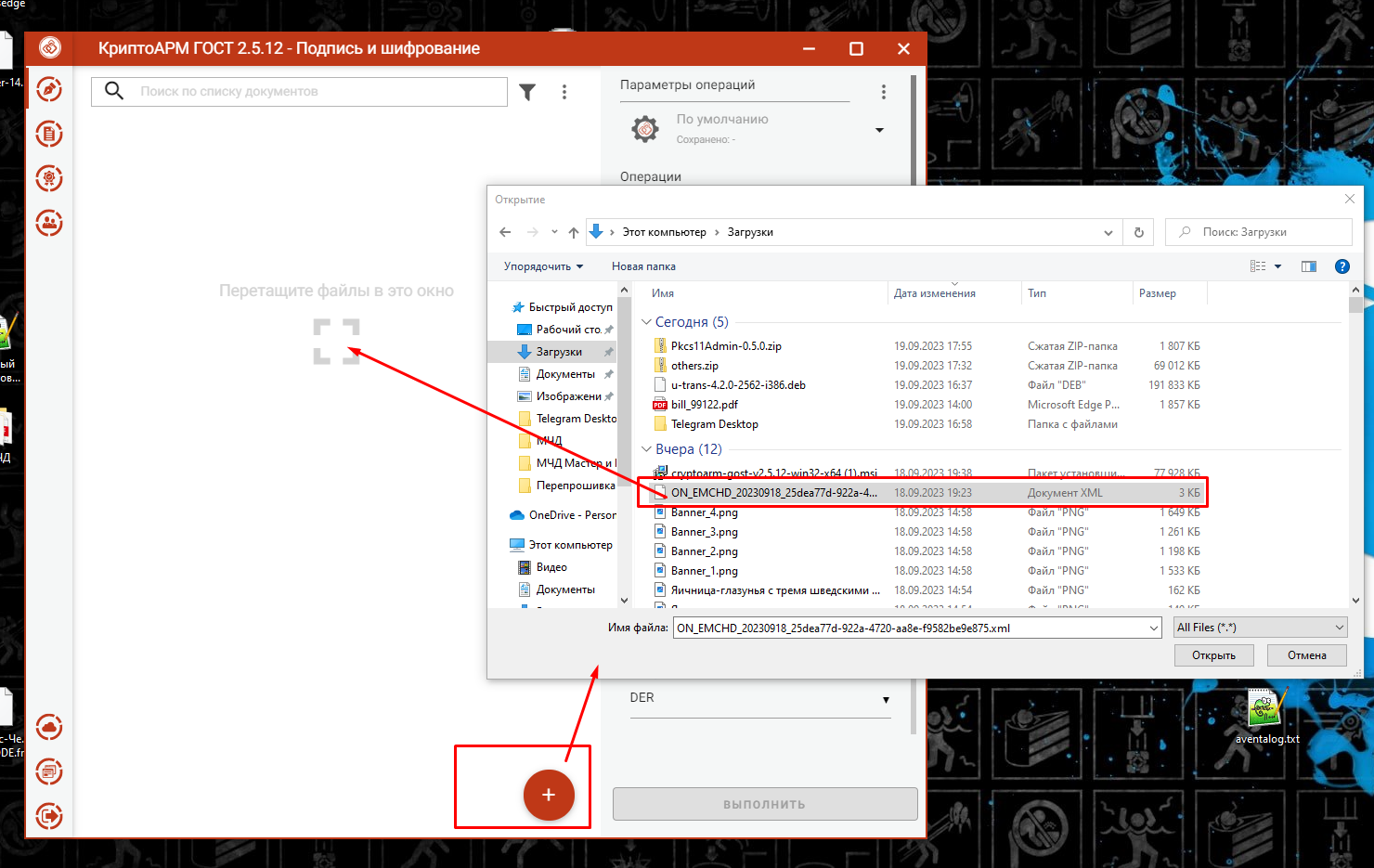Open the document list three-dot menu
Viewport: 1374px width, 868px height.
pyautogui.click(x=564, y=92)
